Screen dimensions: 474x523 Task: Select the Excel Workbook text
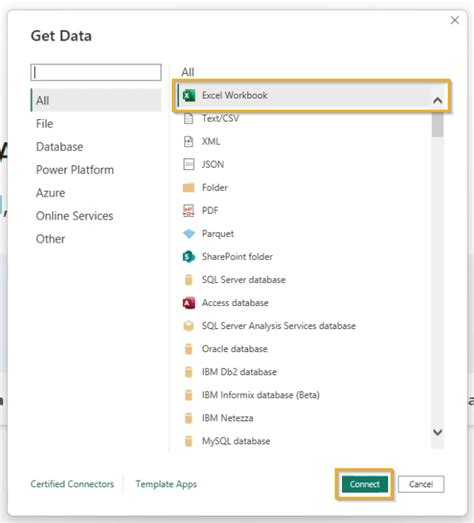(x=234, y=95)
